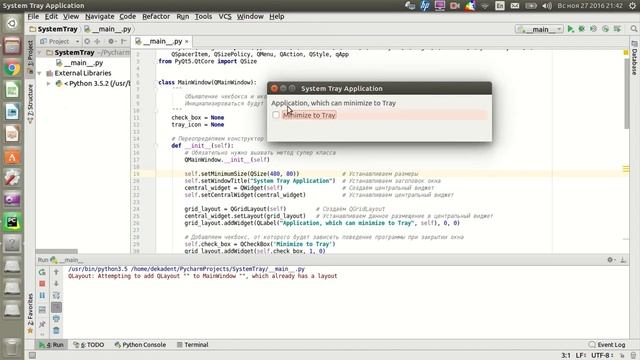Move up the stack trace arrow
This screenshot has height=360, width=640.
point(56,272)
